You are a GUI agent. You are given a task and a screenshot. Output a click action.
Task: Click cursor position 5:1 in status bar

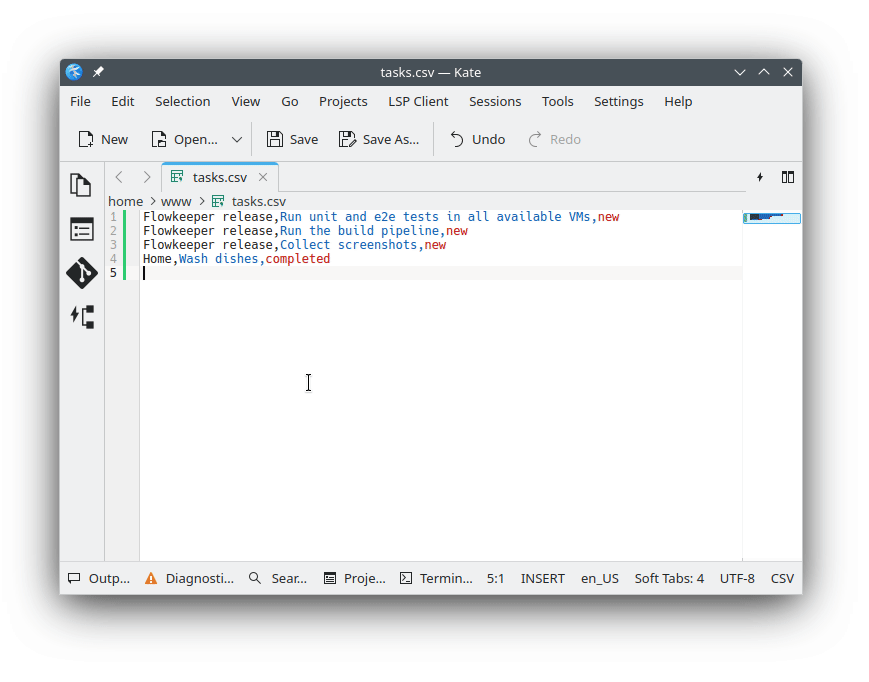(x=495, y=578)
